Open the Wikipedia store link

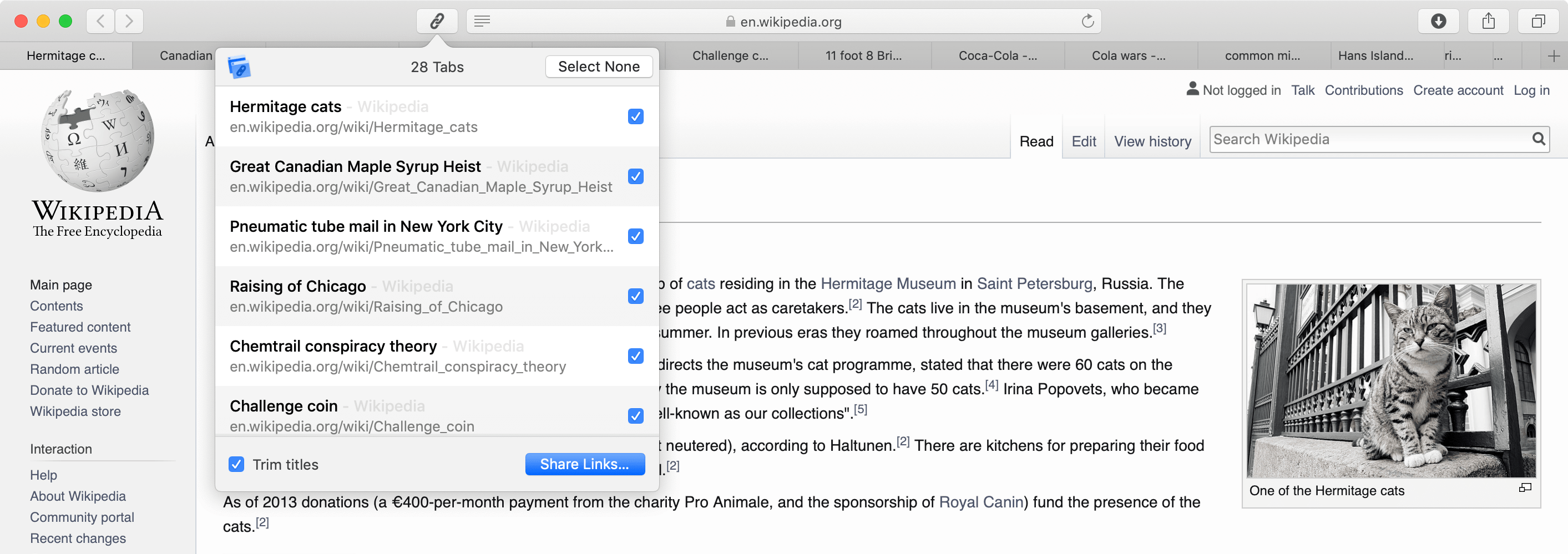point(75,411)
